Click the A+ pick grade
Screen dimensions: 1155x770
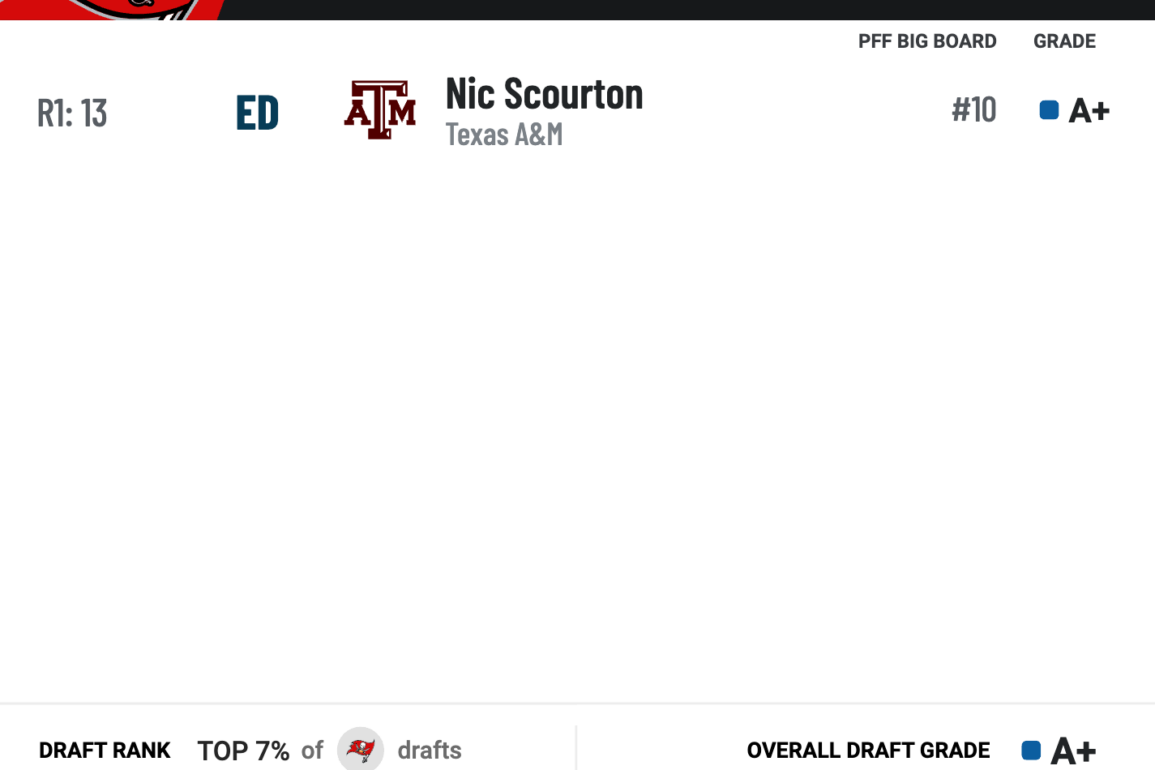coord(1089,111)
